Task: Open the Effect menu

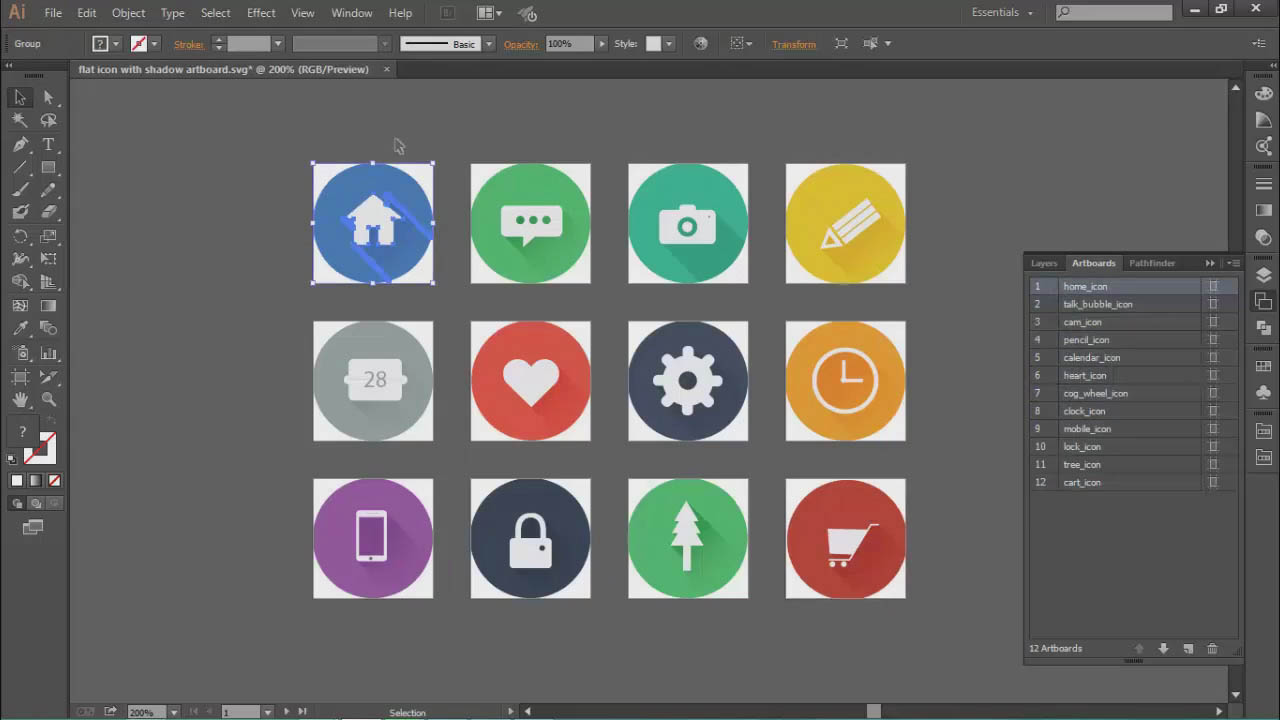Action: click(x=261, y=13)
